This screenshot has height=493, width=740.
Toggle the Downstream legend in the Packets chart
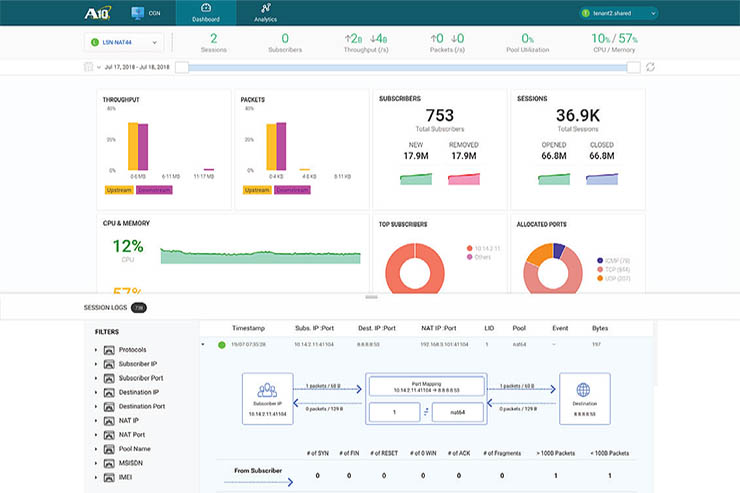point(292,189)
